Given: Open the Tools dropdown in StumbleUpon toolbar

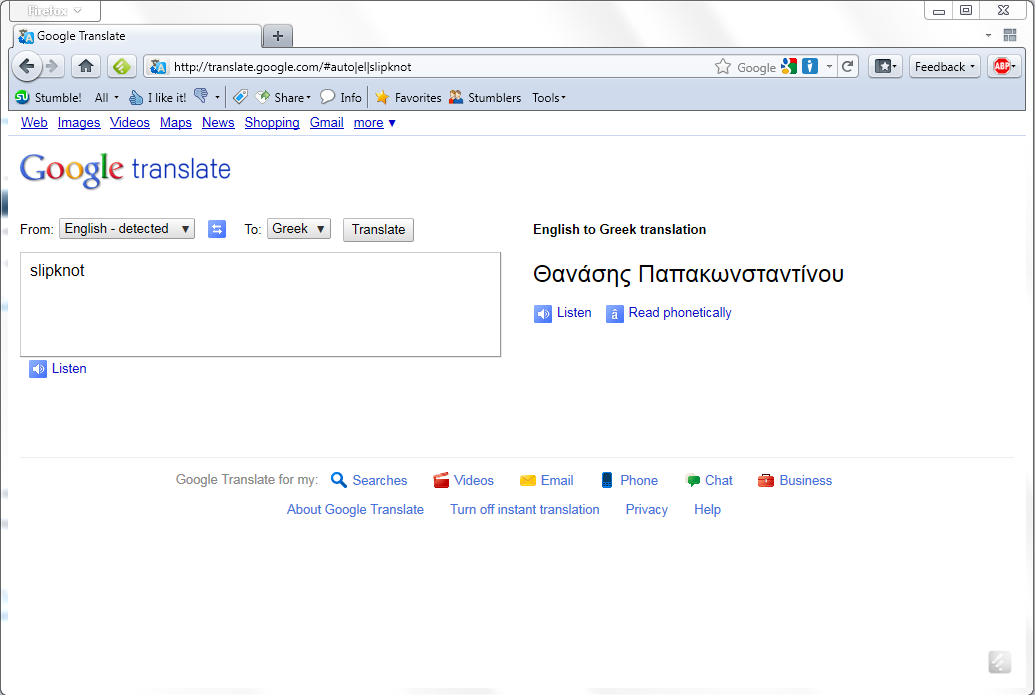Looking at the screenshot, I should 549,98.
